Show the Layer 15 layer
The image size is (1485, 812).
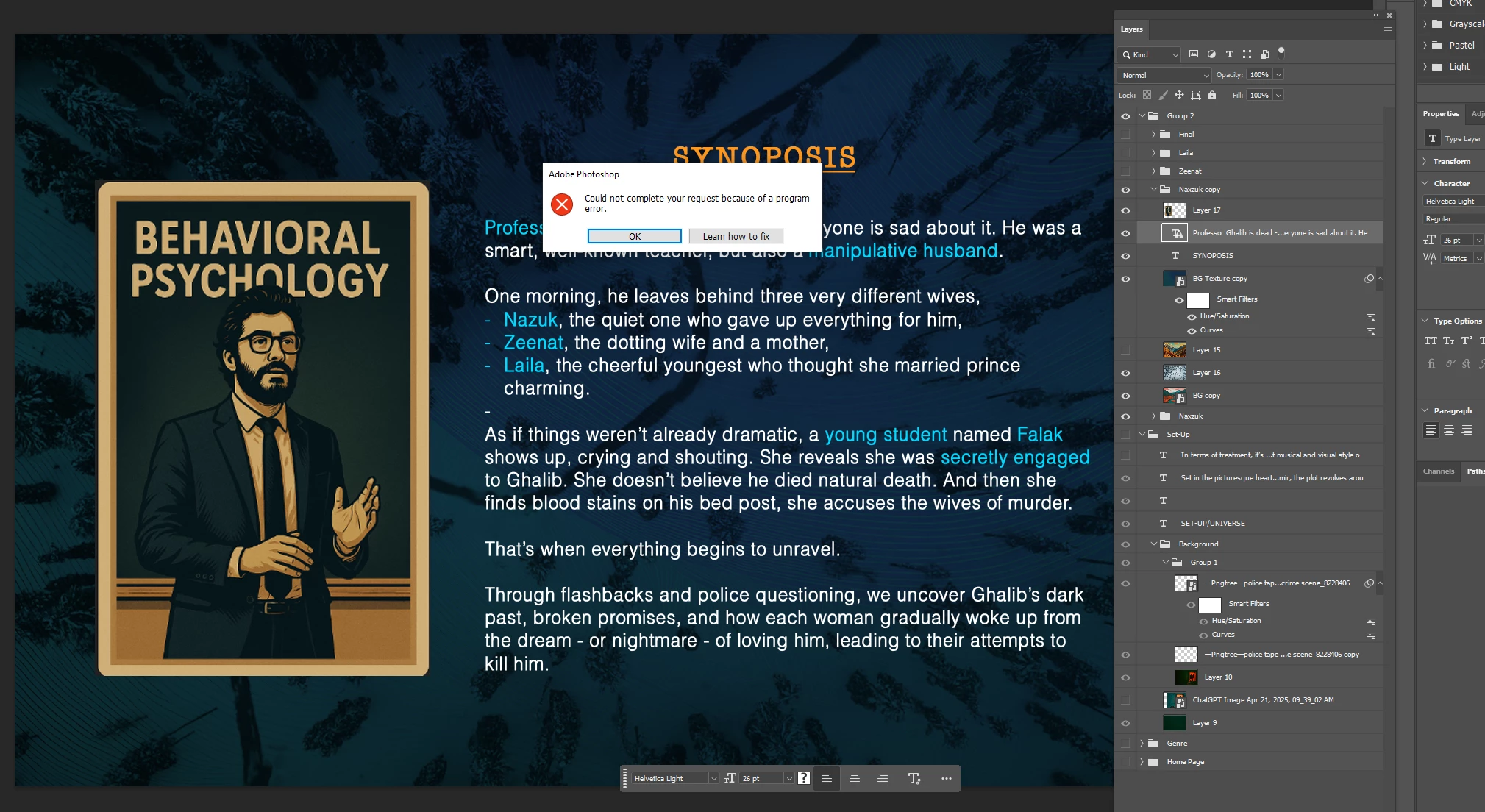point(1125,350)
